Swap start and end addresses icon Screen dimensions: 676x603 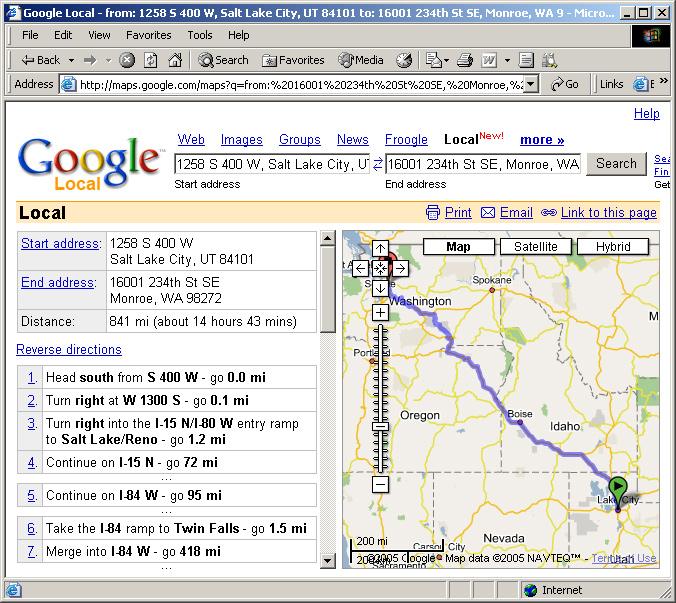377,164
